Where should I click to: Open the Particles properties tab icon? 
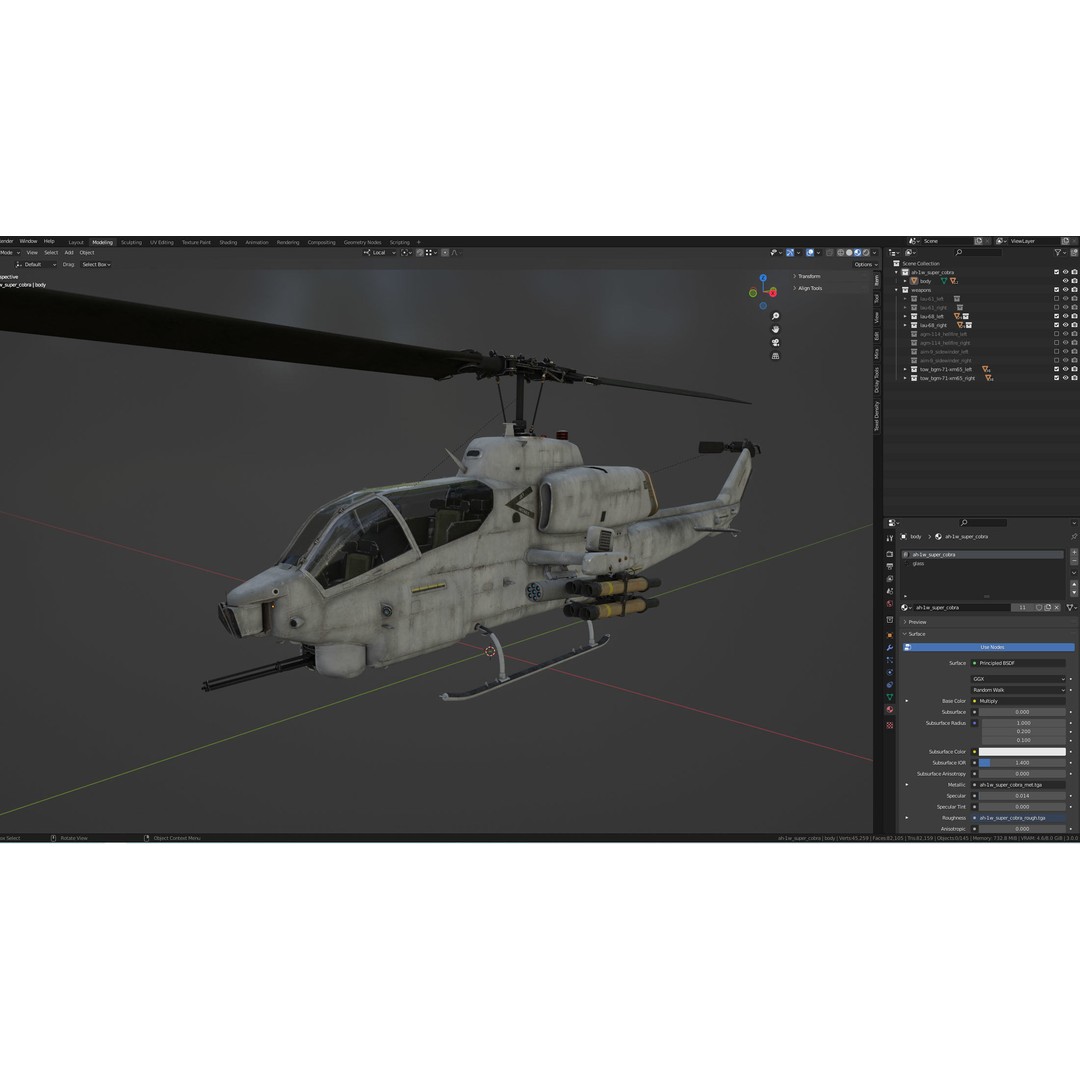(x=889, y=660)
